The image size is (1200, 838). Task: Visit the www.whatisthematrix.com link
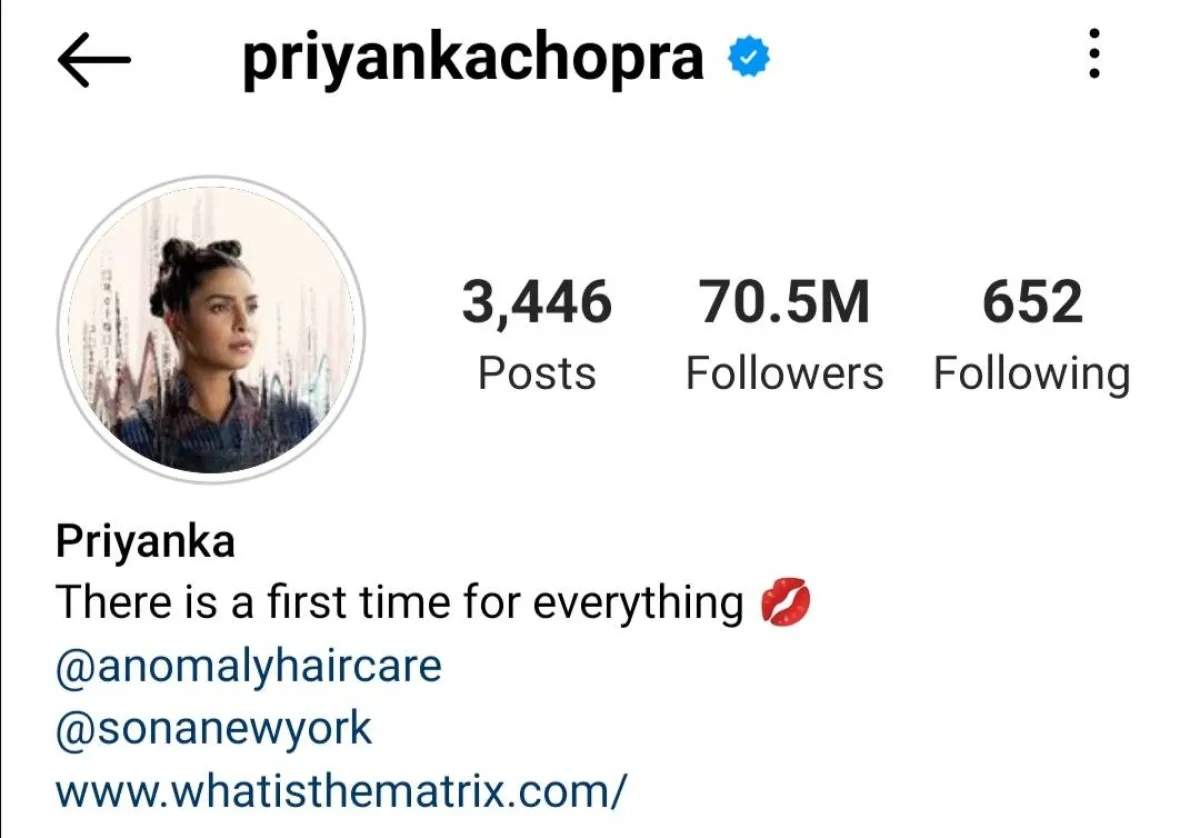pos(341,791)
